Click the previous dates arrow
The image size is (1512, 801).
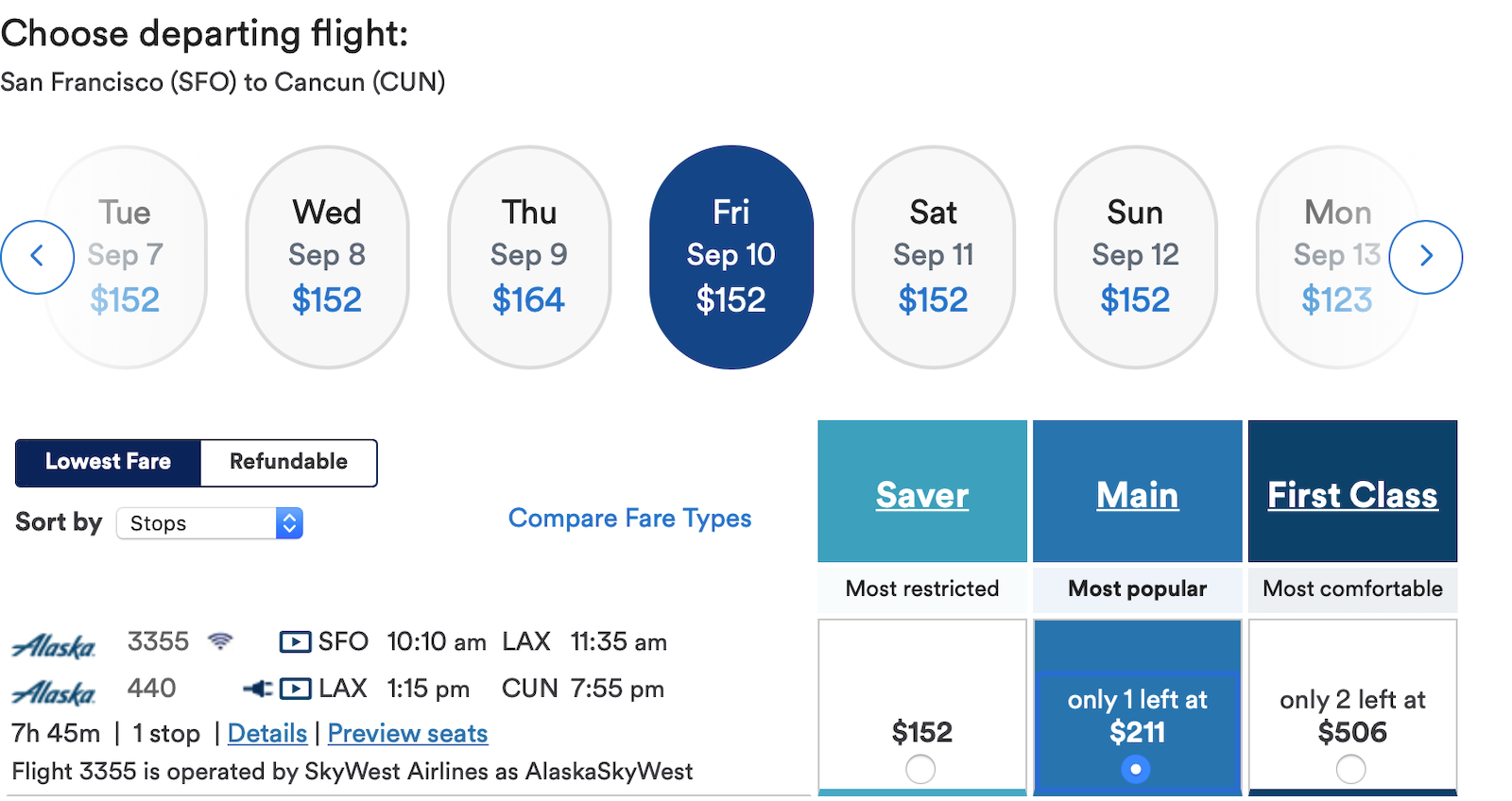(37, 257)
